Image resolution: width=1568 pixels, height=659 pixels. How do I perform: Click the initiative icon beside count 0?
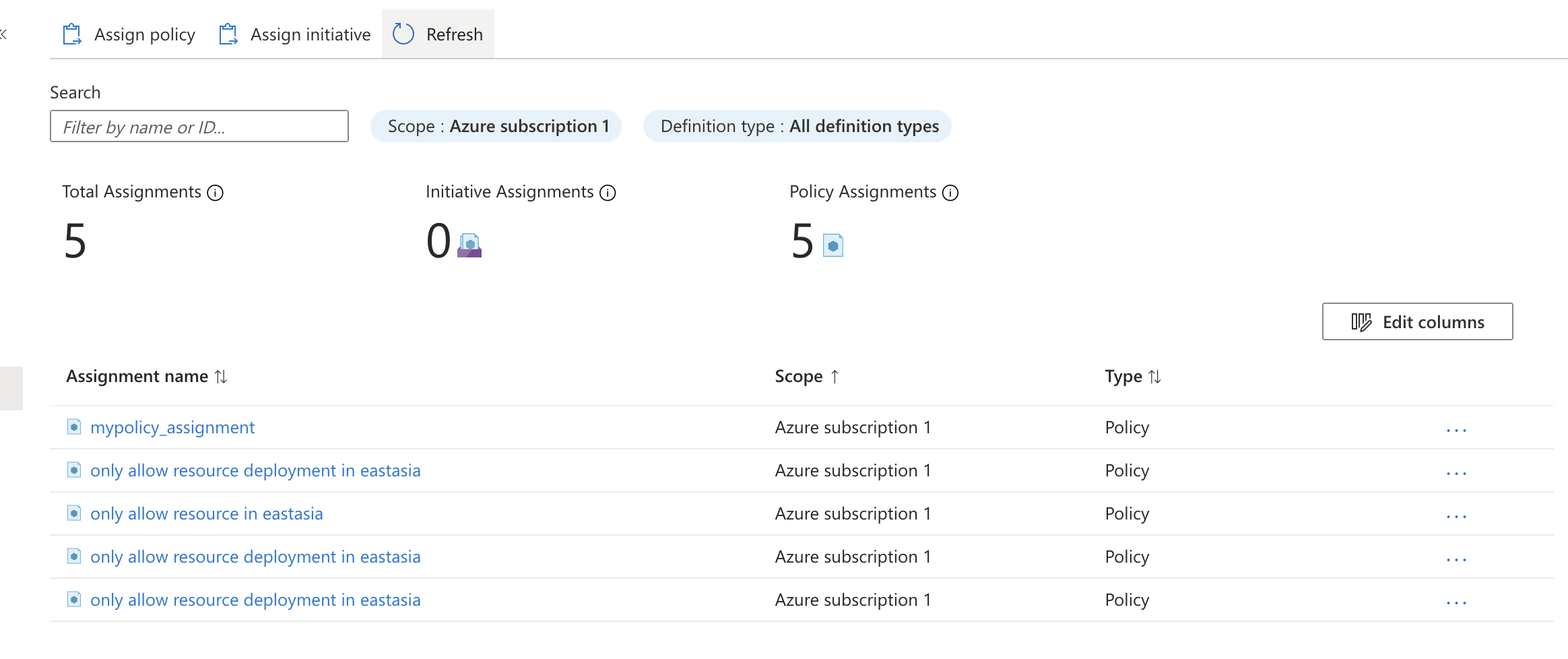click(469, 245)
